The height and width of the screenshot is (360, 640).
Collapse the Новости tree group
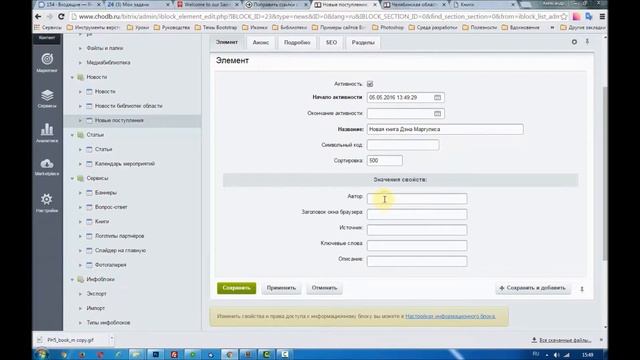[x=72, y=77]
